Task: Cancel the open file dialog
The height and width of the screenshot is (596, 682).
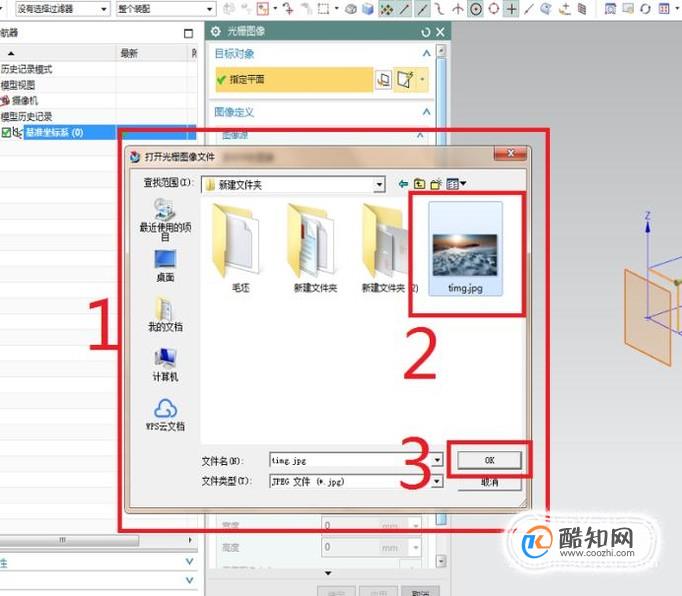Action: coord(489,482)
